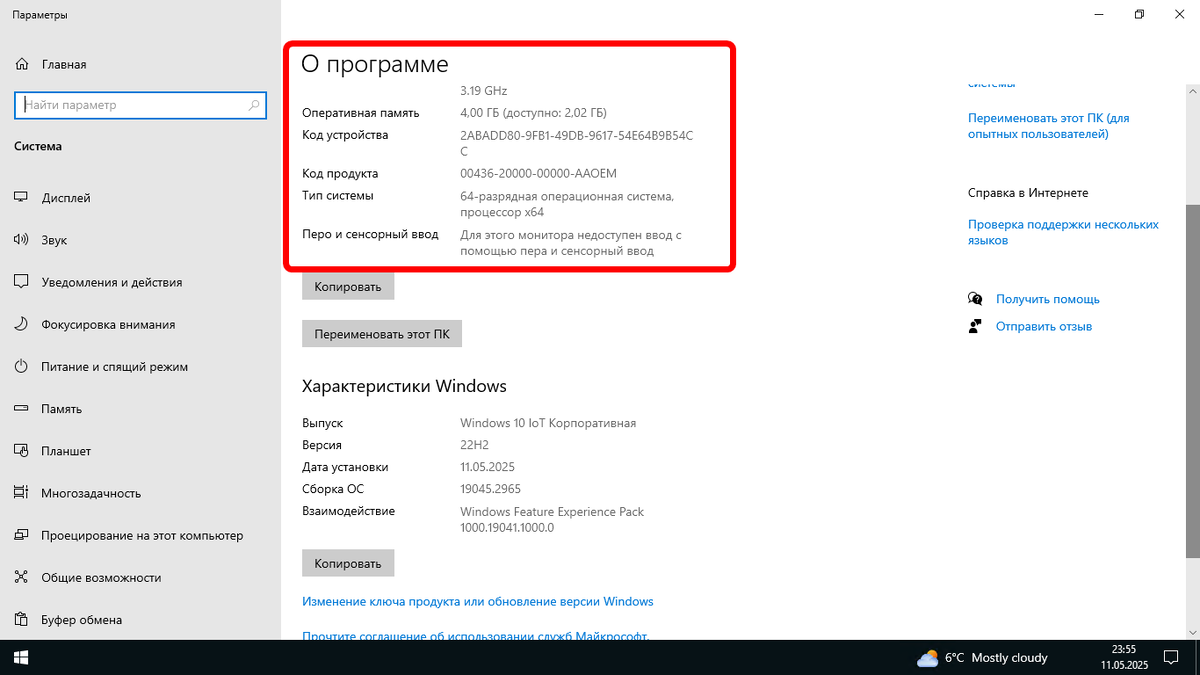Open the Windows Start menu
This screenshot has width=1200, height=675.
(21, 658)
